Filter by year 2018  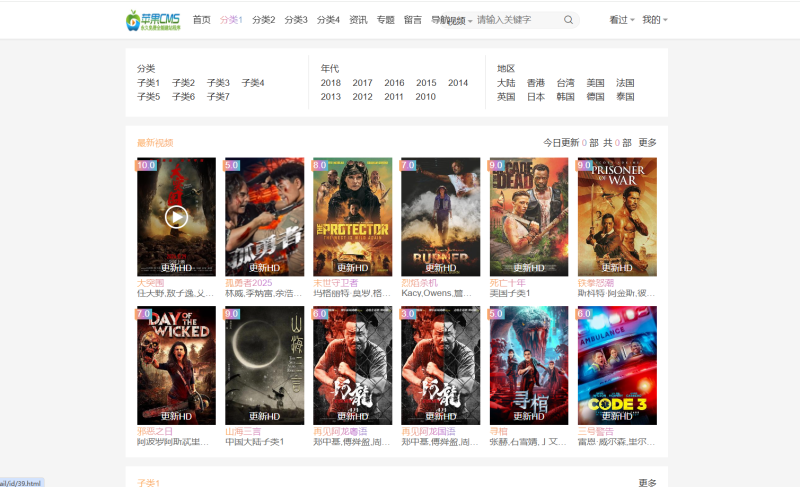pos(330,83)
